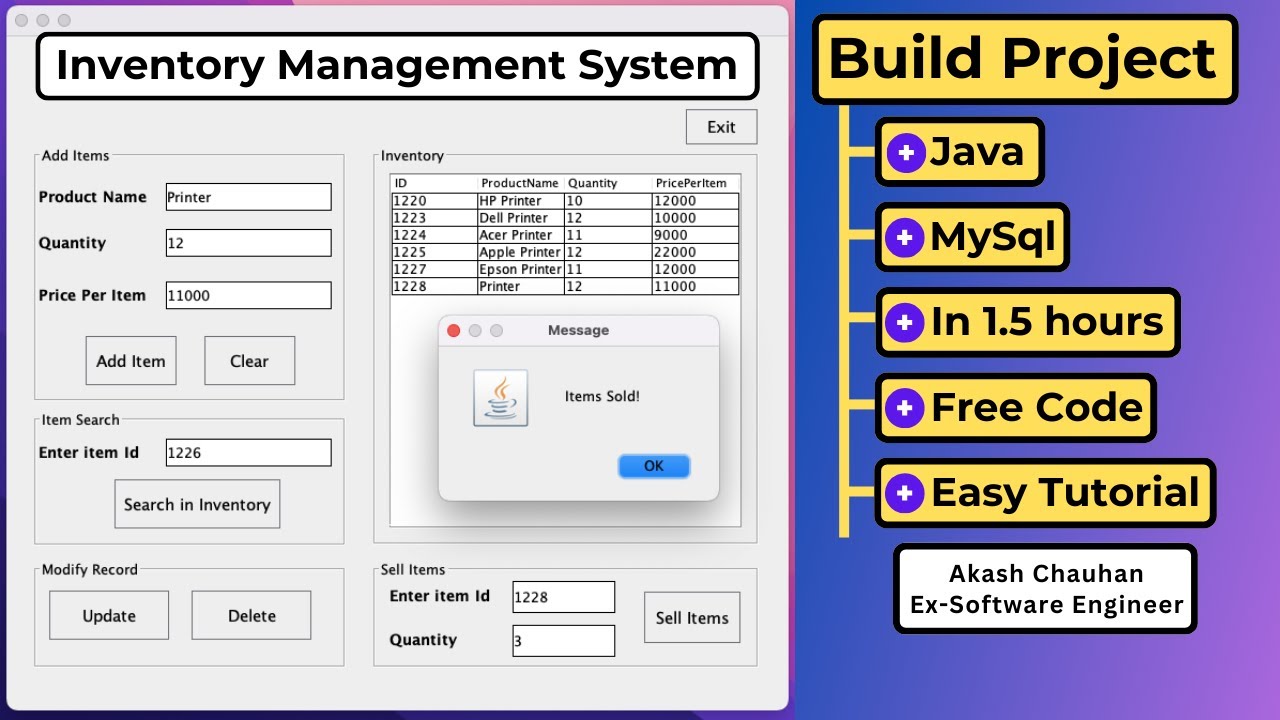Click the PricePerItem column header

[x=696, y=183]
